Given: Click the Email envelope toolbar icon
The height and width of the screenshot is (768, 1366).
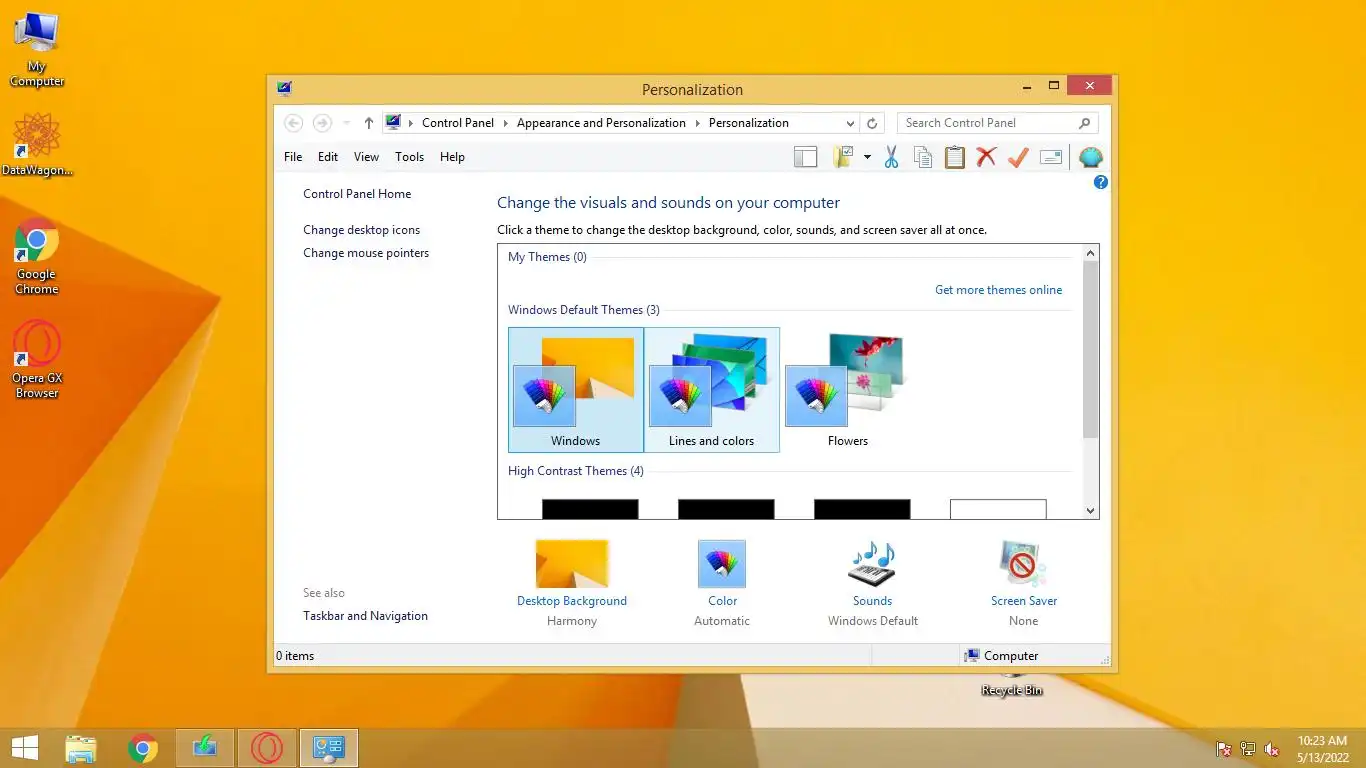Looking at the screenshot, I should point(1050,157).
